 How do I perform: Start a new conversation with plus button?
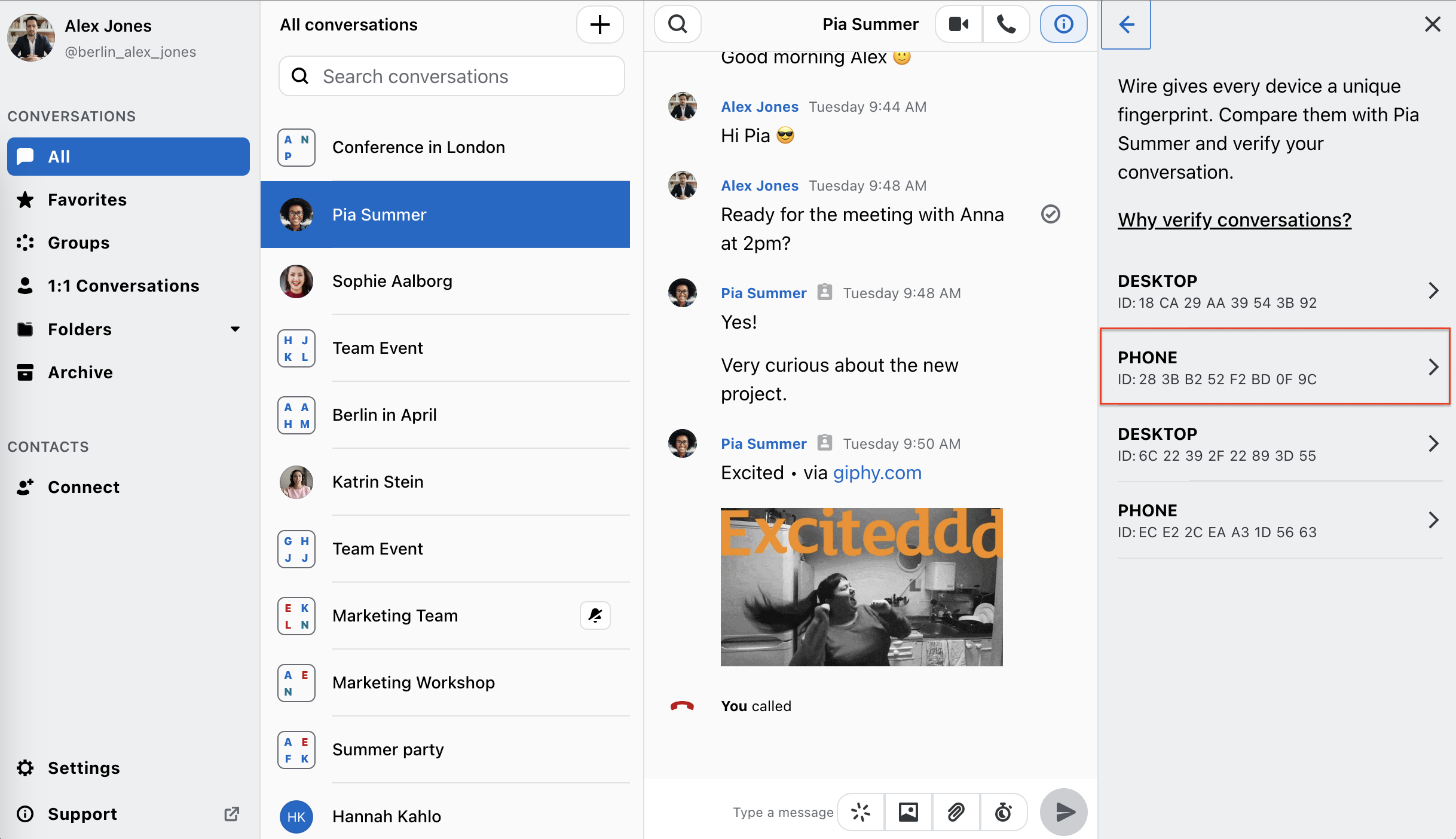pos(599,25)
